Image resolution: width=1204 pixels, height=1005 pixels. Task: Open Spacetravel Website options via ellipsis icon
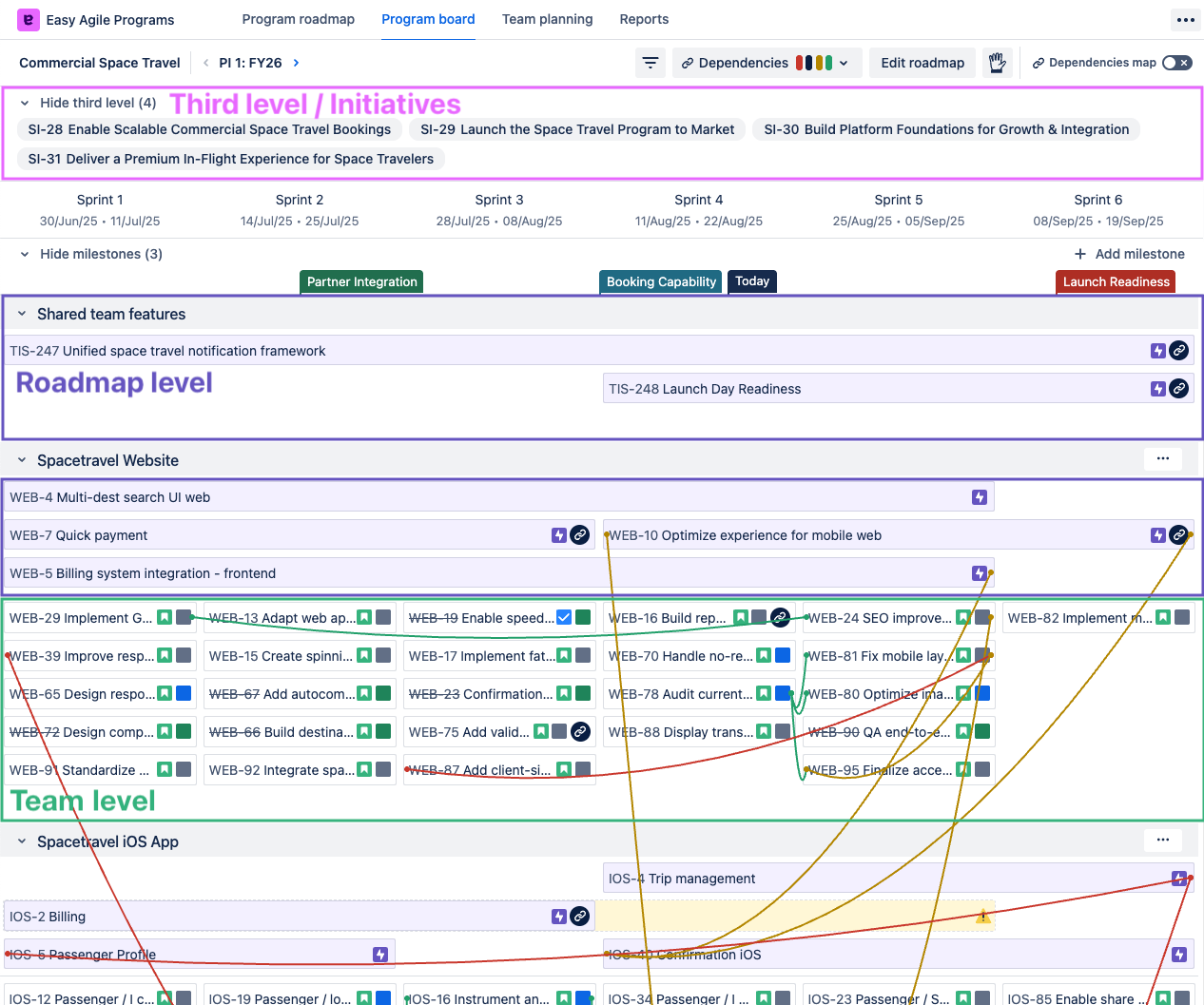click(x=1162, y=458)
